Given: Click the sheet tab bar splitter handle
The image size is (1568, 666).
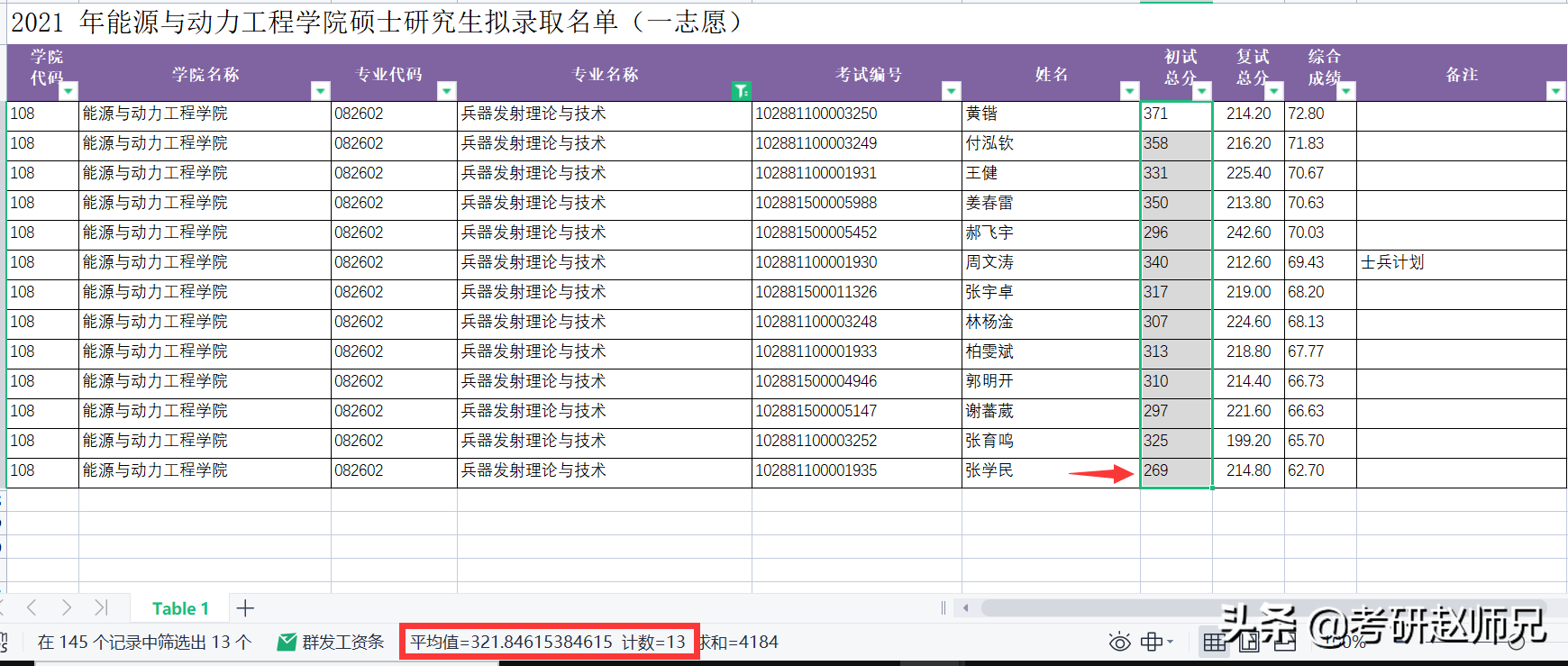Looking at the screenshot, I should [943, 607].
